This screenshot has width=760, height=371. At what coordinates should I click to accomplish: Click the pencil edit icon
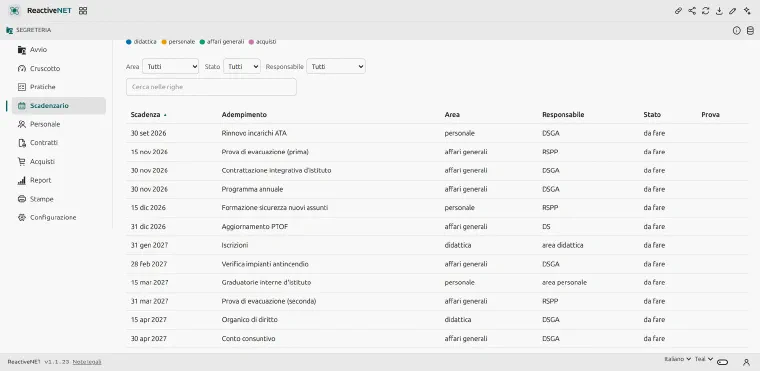(x=733, y=11)
